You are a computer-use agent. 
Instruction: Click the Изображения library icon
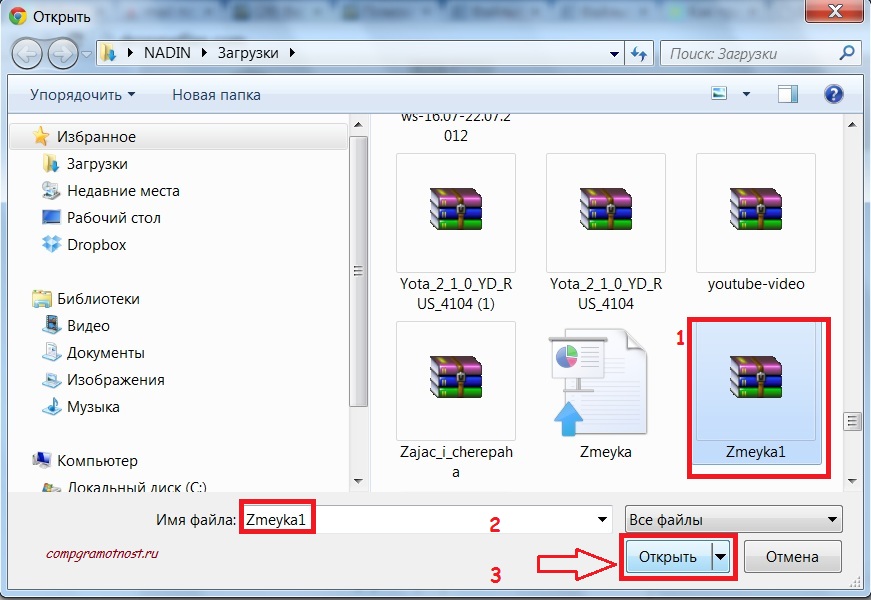pyautogui.click(x=52, y=379)
